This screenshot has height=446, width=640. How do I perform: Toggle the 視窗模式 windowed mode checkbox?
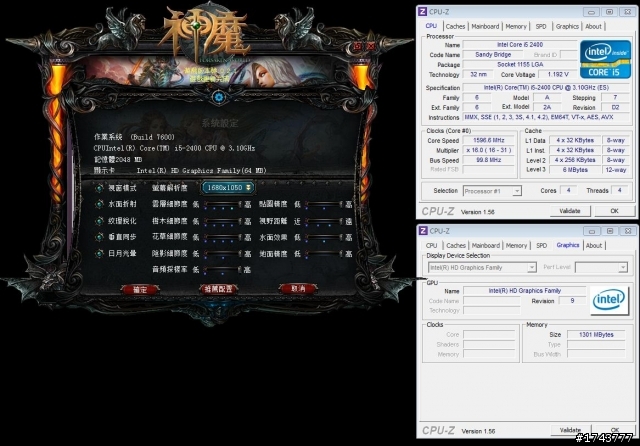[99, 188]
